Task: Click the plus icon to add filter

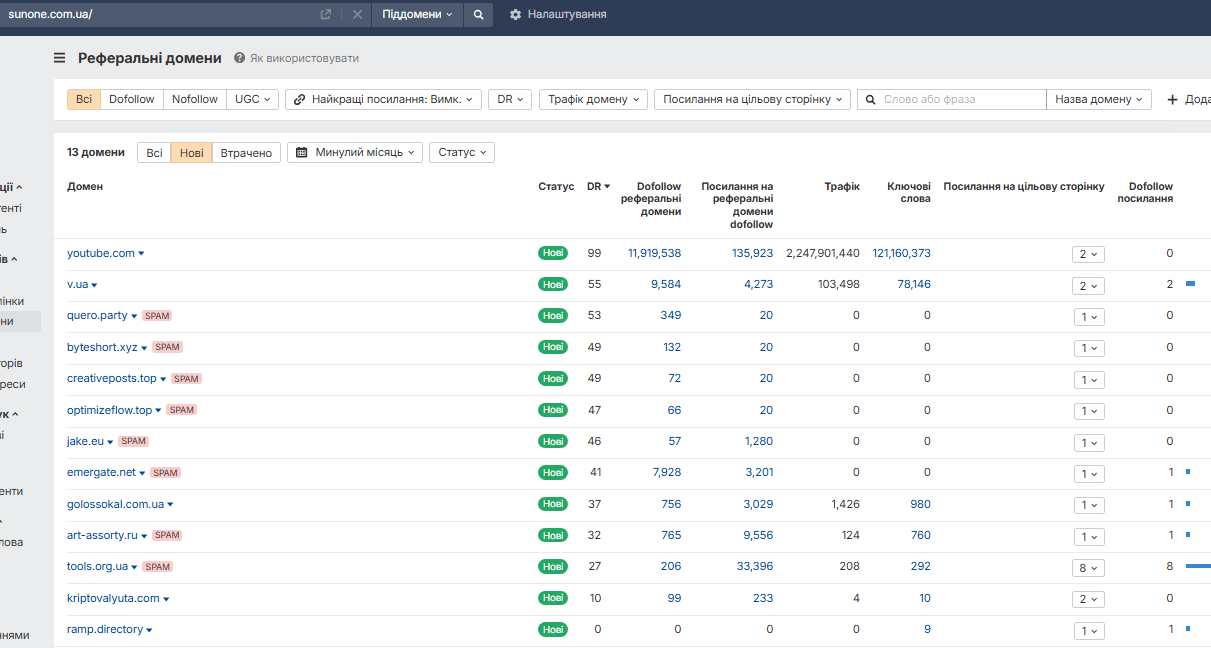Action: (x=1173, y=100)
